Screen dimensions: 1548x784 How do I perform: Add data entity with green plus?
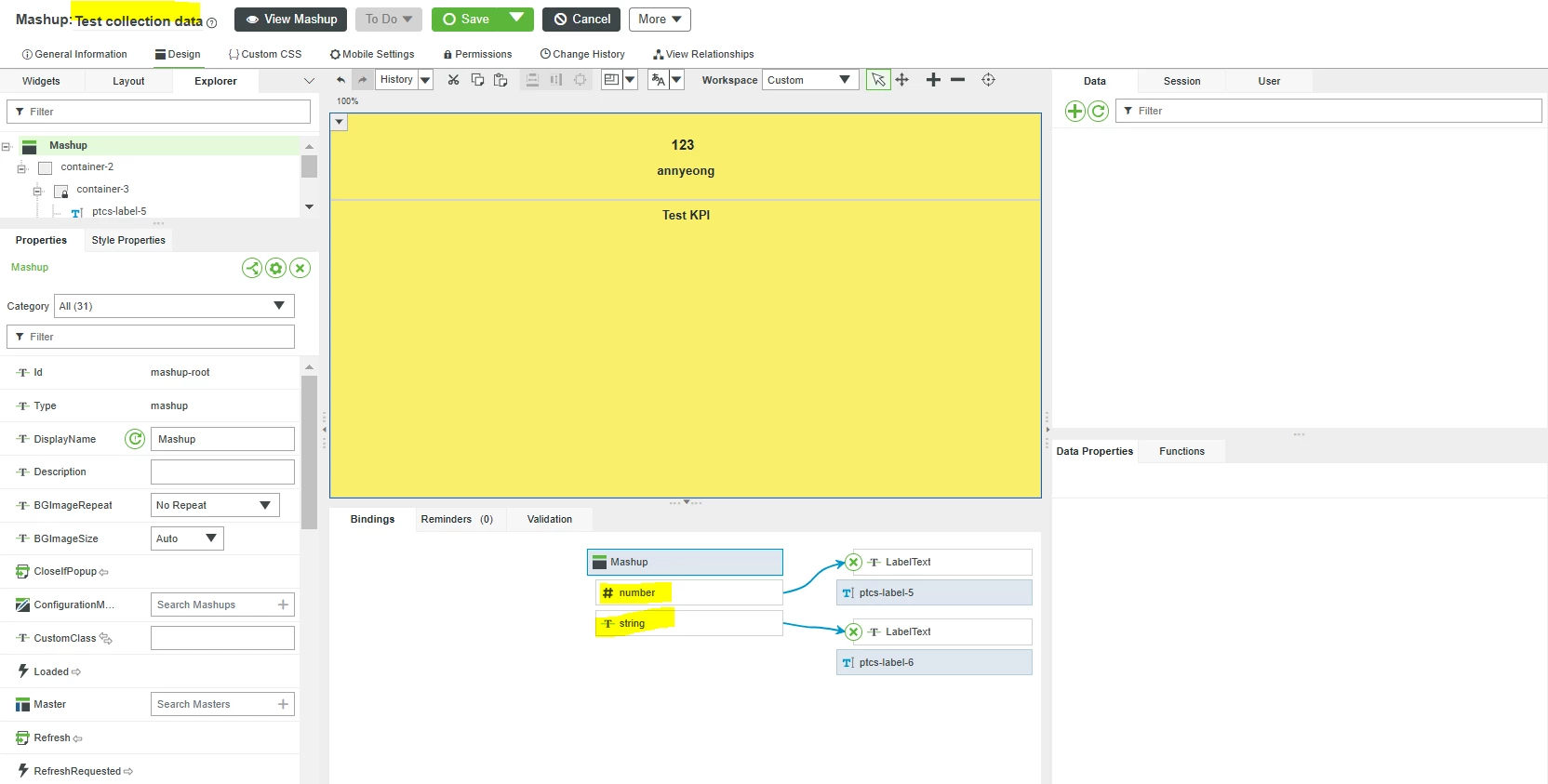1074,112
